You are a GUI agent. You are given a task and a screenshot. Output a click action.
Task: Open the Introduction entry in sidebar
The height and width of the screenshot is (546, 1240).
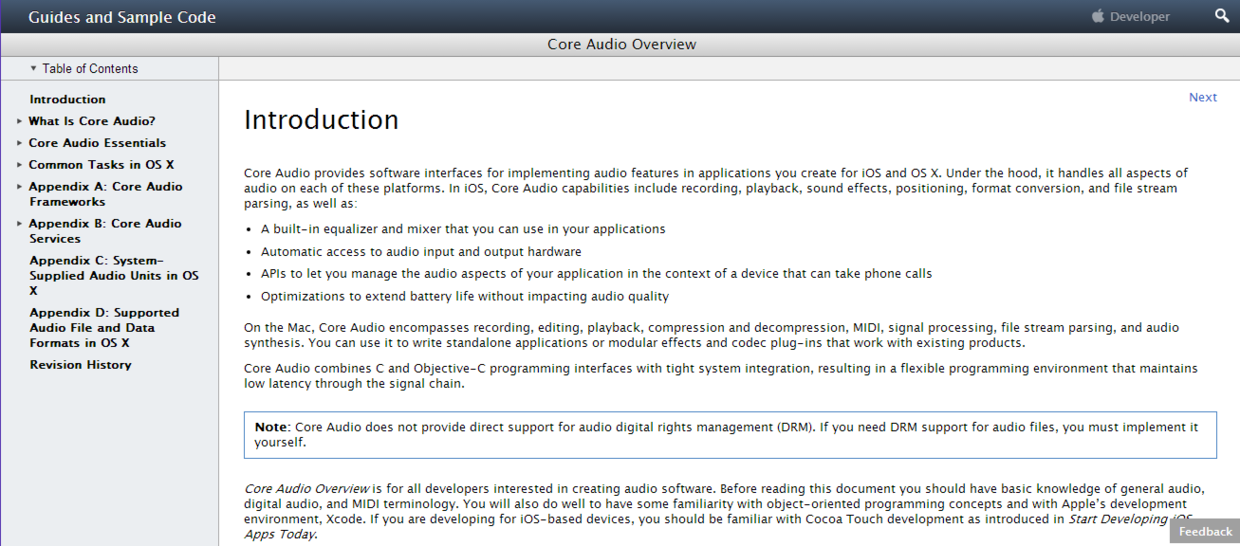(67, 99)
